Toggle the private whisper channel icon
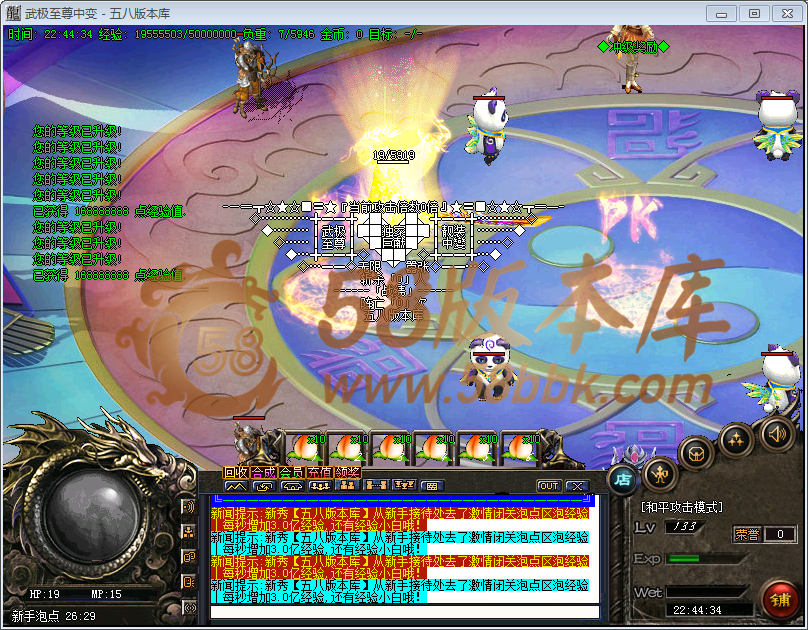The width and height of the screenshot is (808, 630). [x=189, y=582]
